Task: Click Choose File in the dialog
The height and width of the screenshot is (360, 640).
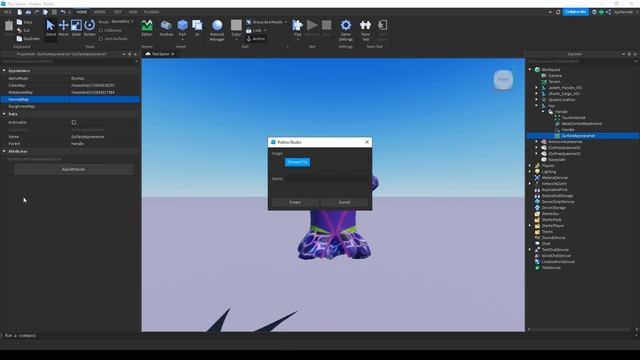Action: point(298,162)
